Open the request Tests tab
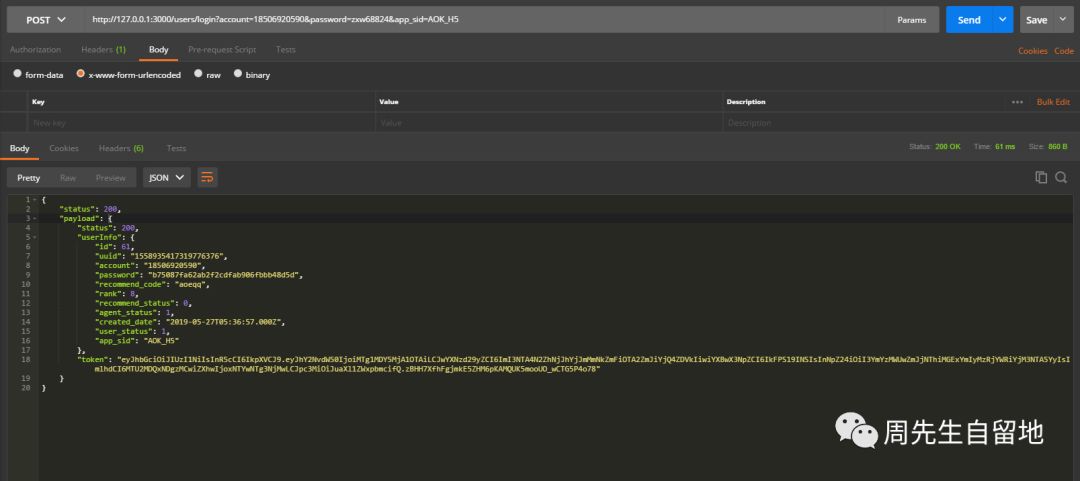Image resolution: width=1080 pixels, height=481 pixels. pos(286,50)
